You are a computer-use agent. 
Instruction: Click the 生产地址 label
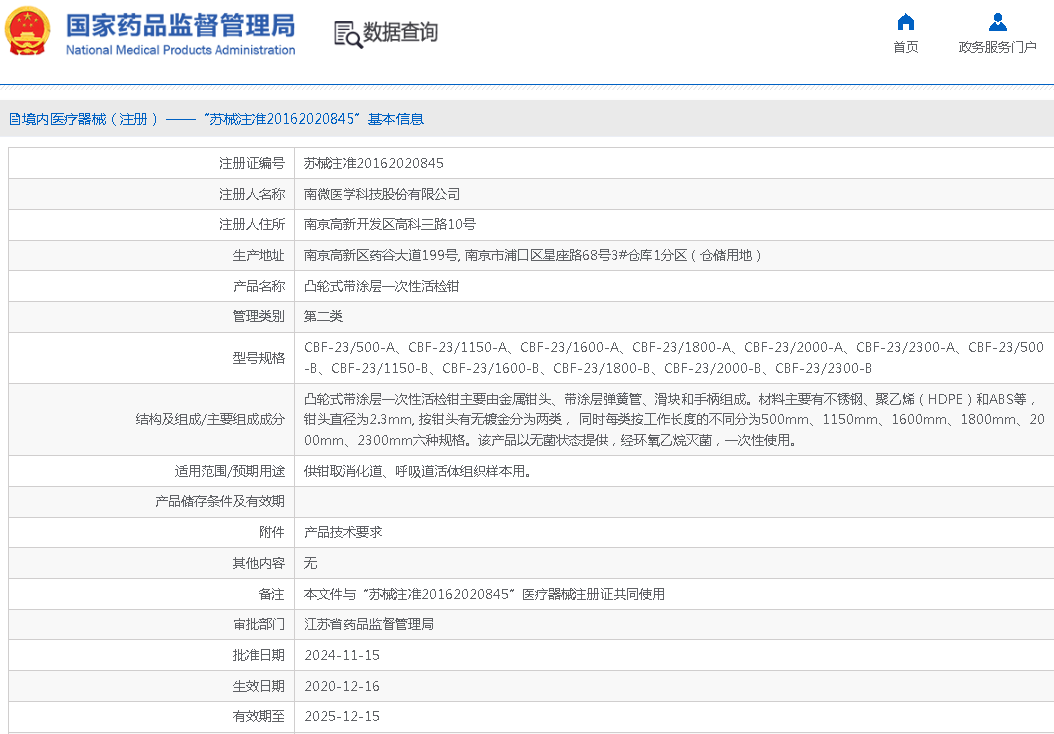(259, 255)
